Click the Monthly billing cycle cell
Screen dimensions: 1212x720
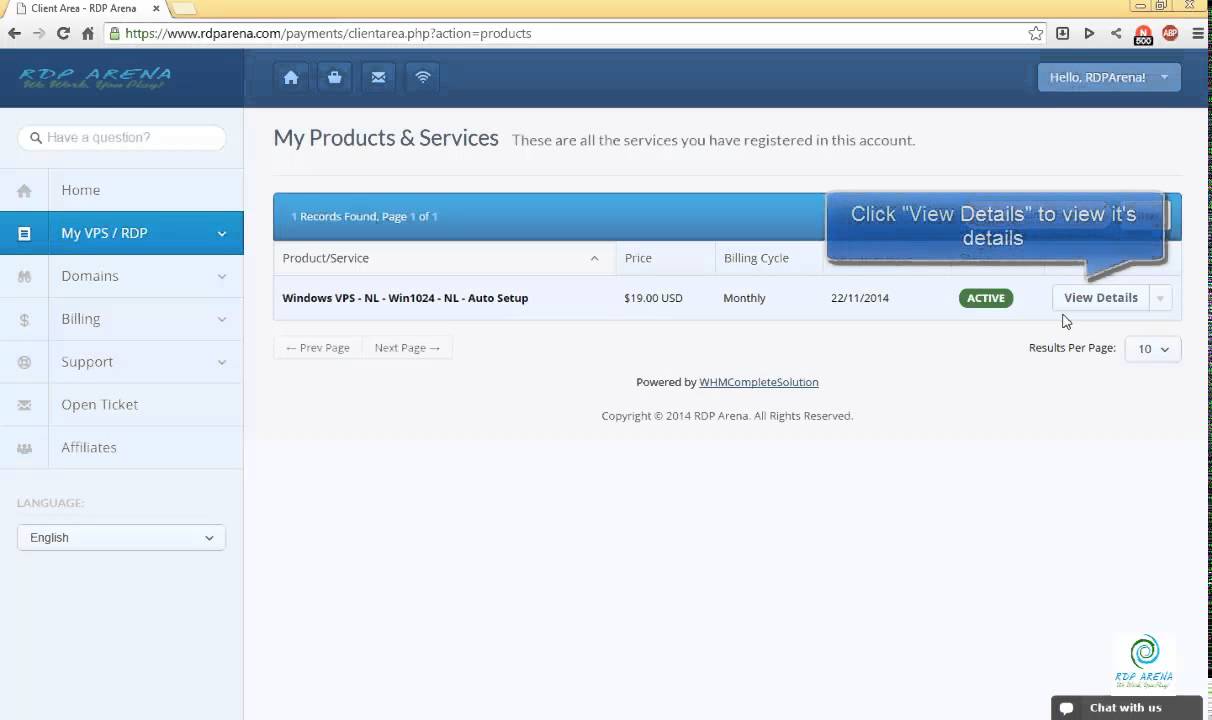tap(744, 298)
